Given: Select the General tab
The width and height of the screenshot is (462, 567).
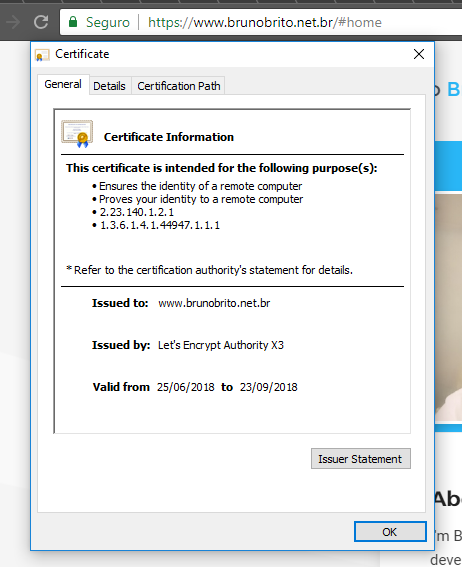Looking at the screenshot, I should [63, 84].
